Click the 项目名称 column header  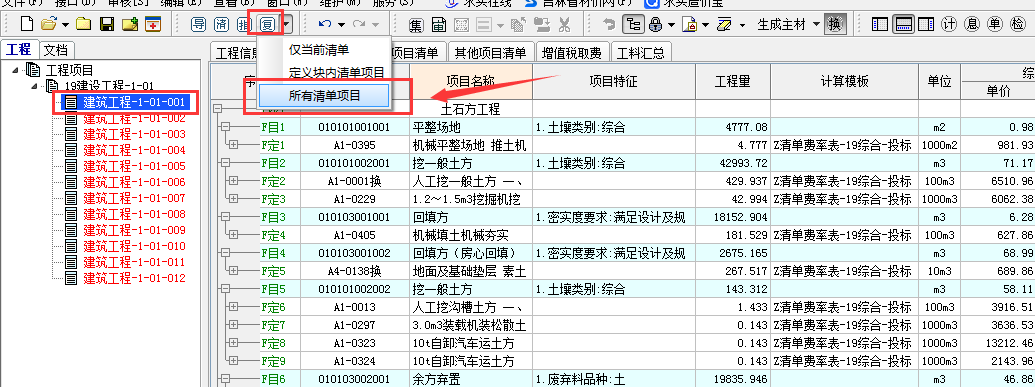(470, 82)
